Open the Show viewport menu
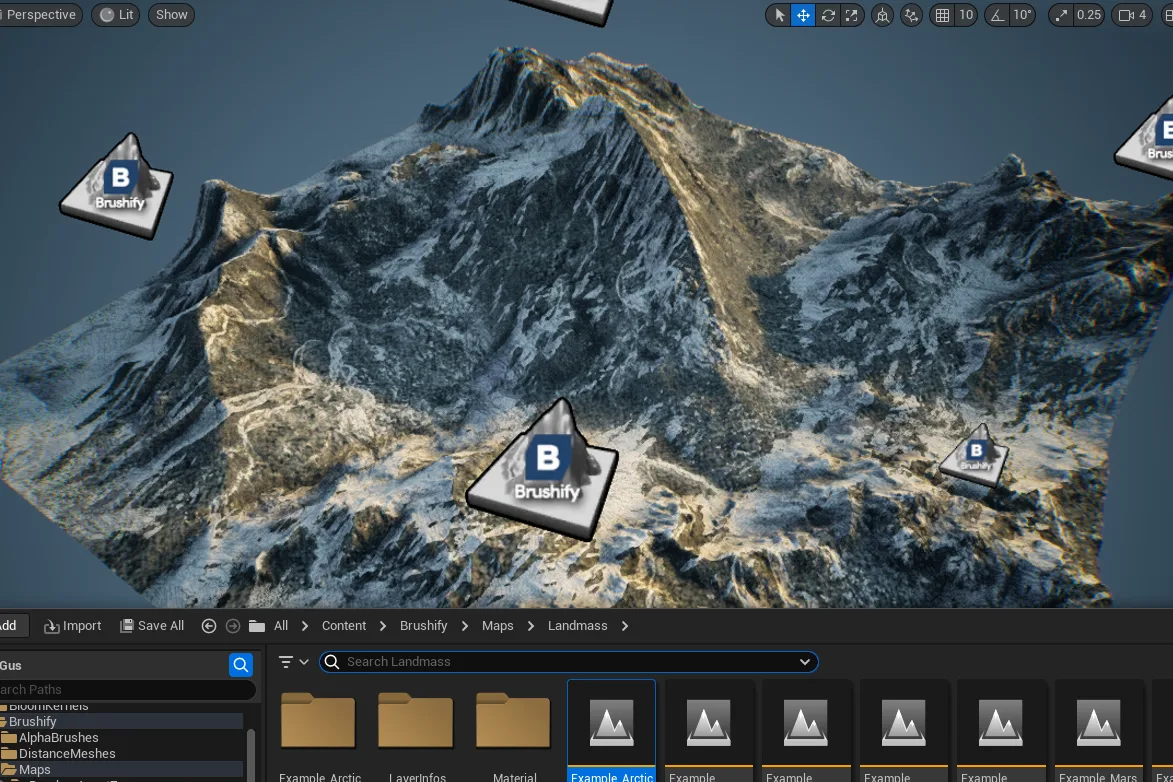 [171, 15]
